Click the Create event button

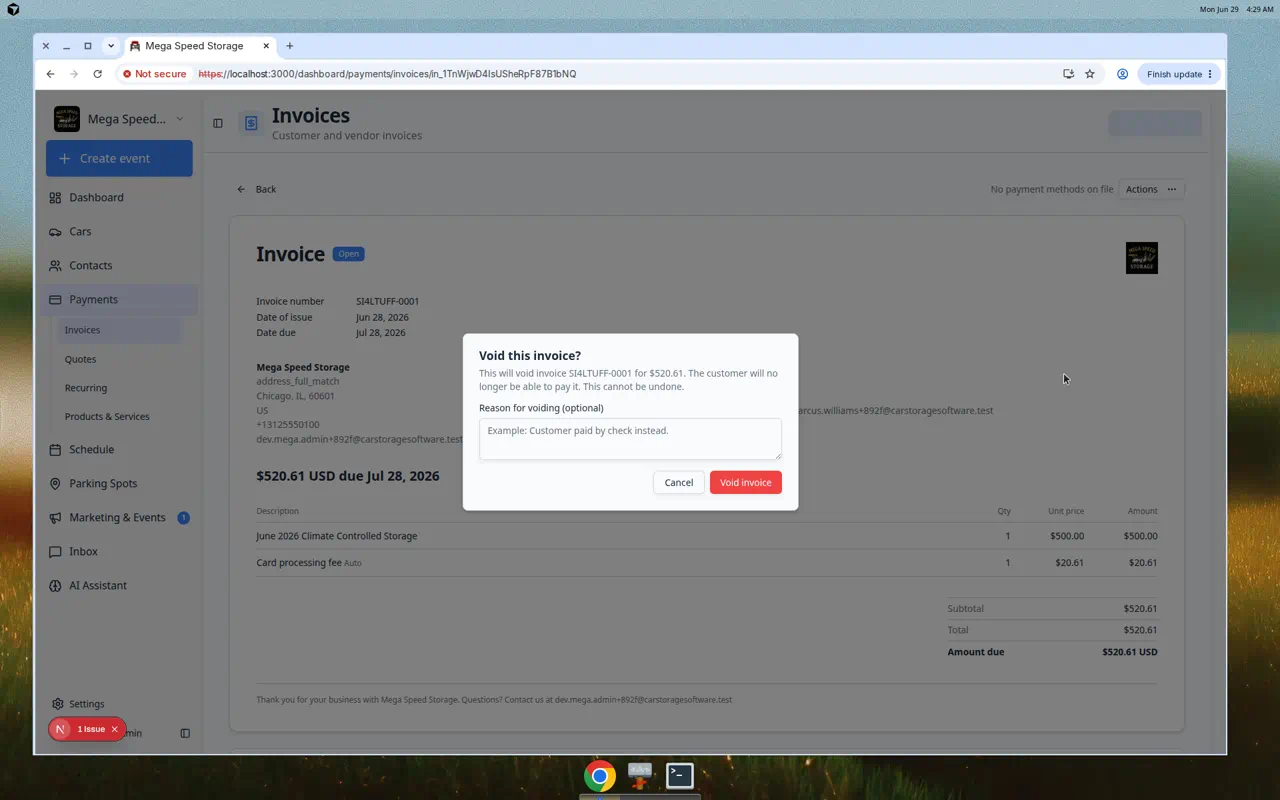tap(119, 158)
